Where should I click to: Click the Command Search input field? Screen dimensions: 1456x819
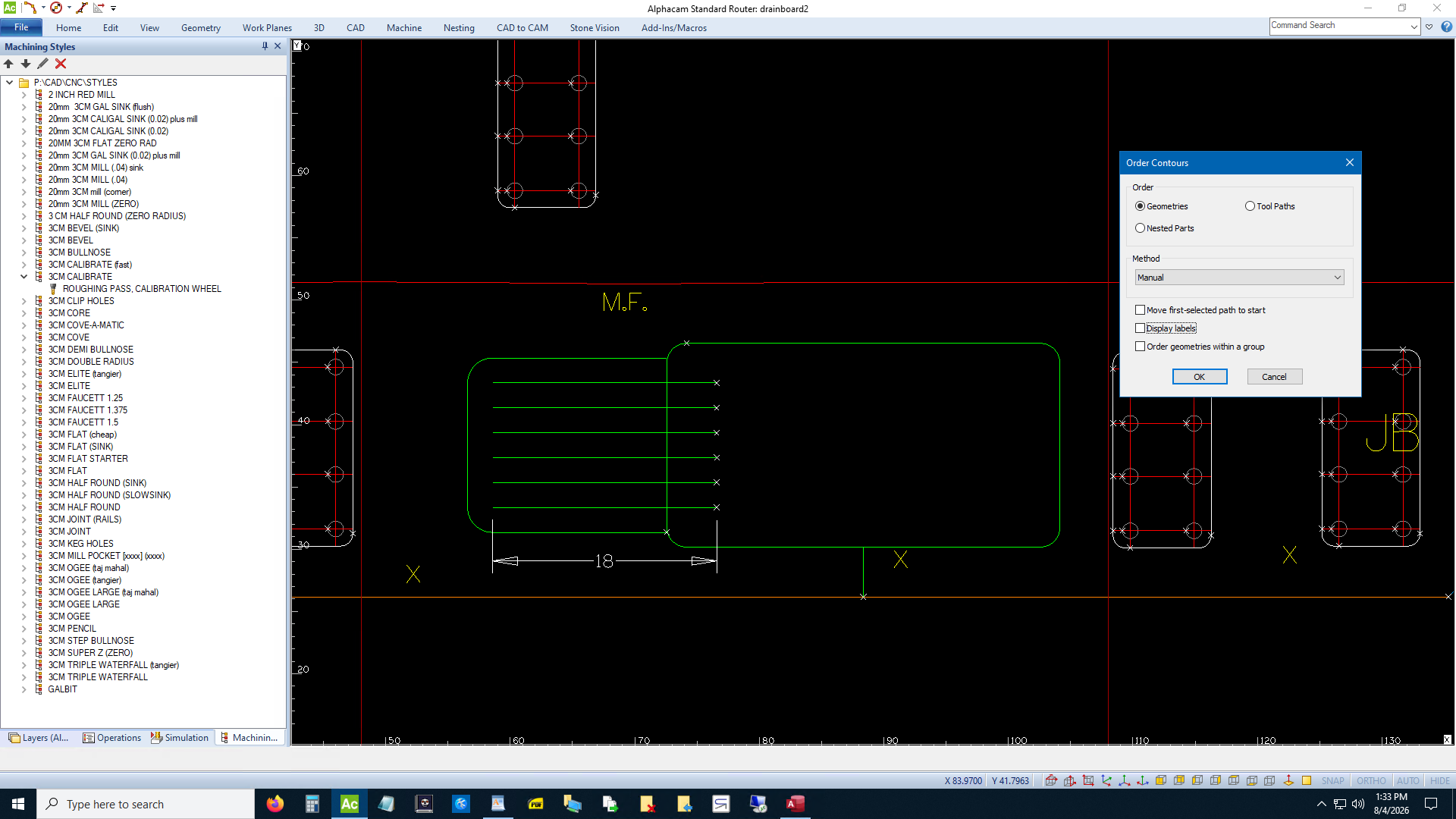[1338, 26]
